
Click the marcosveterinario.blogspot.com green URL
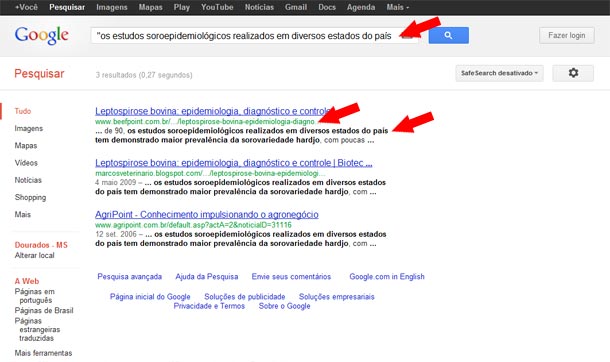click(x=210, y=173)
